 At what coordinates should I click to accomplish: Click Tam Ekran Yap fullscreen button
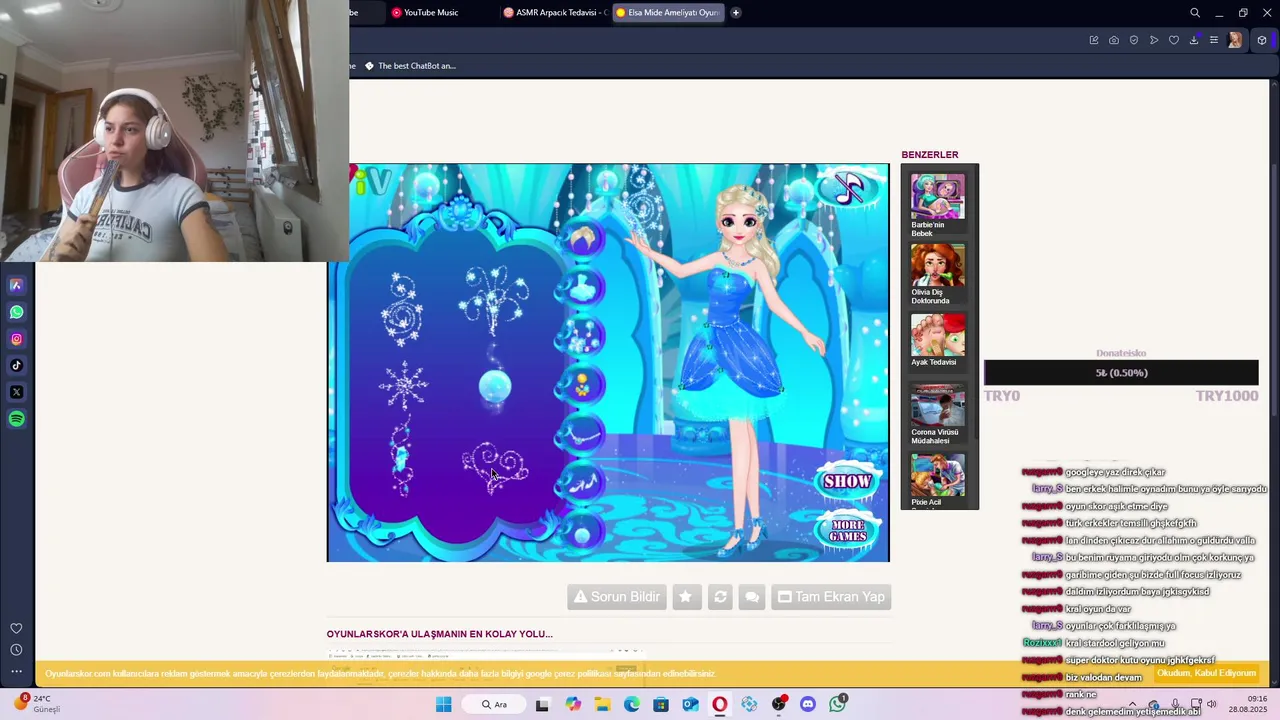pyautogui.click(x=831, y=597)
